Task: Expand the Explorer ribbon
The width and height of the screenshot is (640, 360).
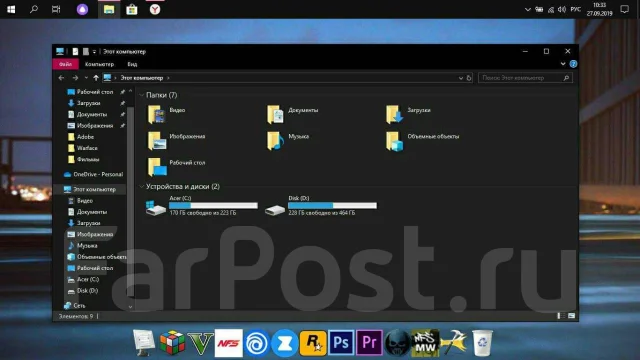Action: [563, 64]
